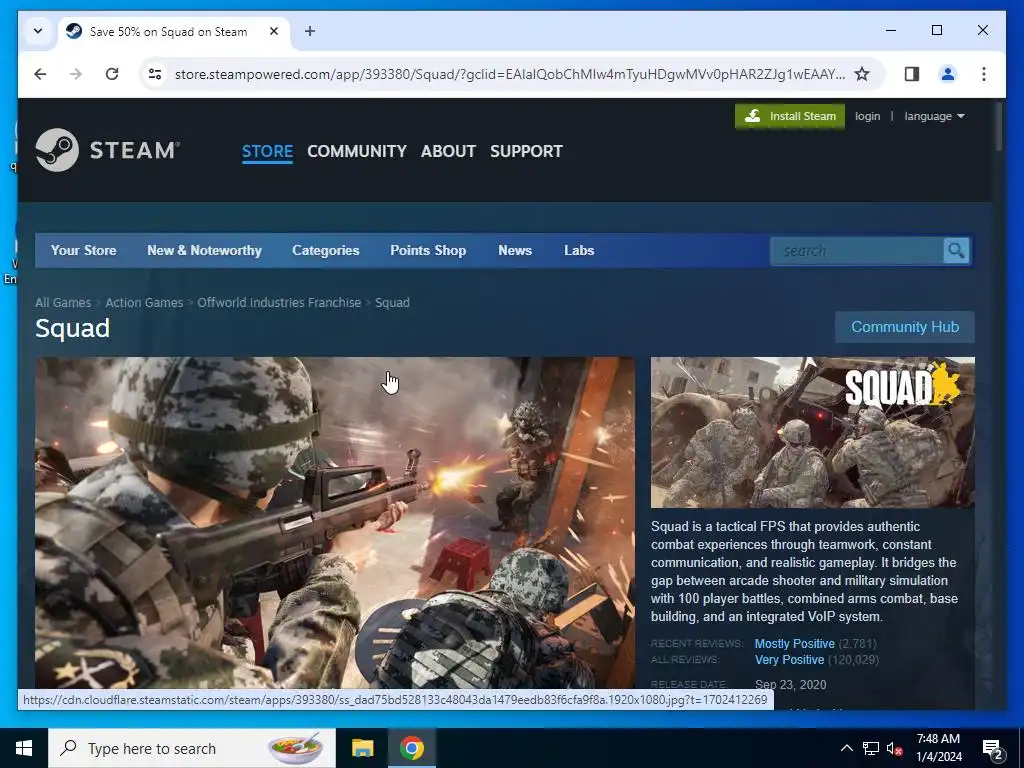Open the language dropdown

point(934,116)
